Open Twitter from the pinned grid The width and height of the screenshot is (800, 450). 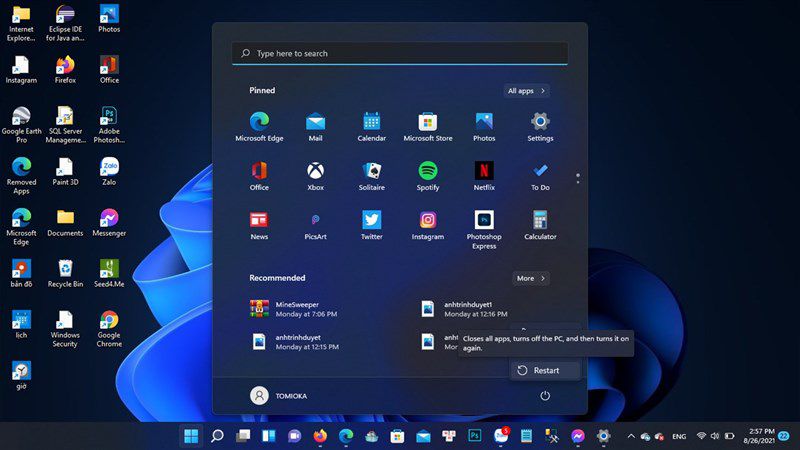click(x=371, y=225)
